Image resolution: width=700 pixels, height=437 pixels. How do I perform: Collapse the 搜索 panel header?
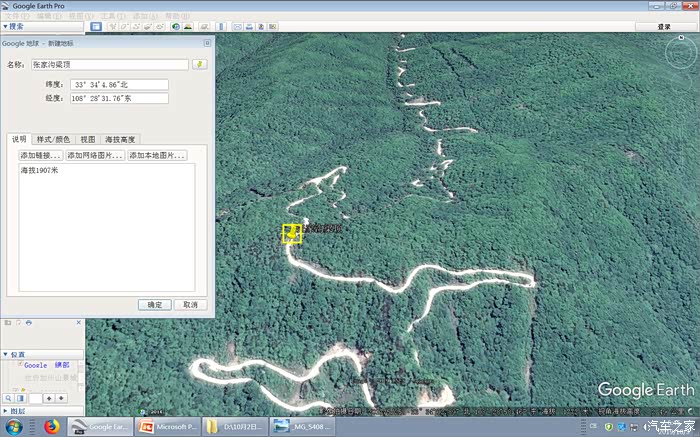click(5, 26)
